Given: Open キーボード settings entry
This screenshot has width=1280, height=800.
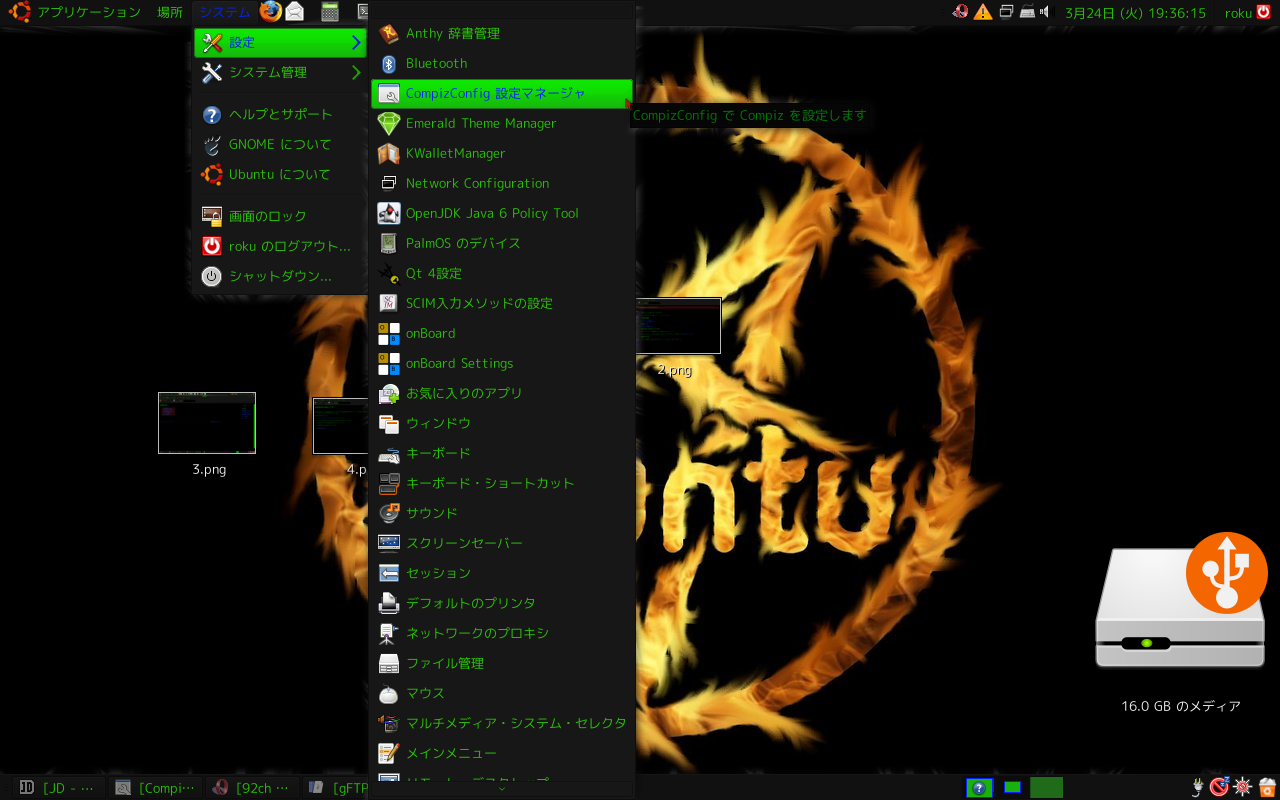Looking at the screenshot, I should tap(502, 454).
